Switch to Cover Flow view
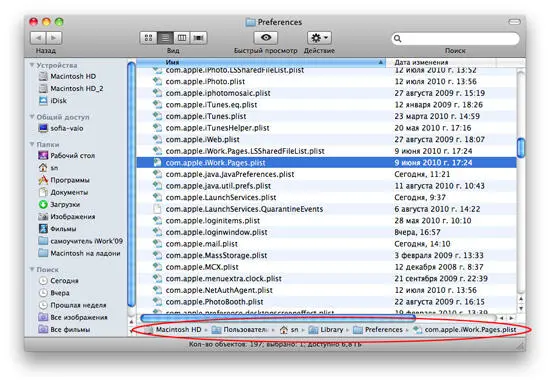 point(199,38)
